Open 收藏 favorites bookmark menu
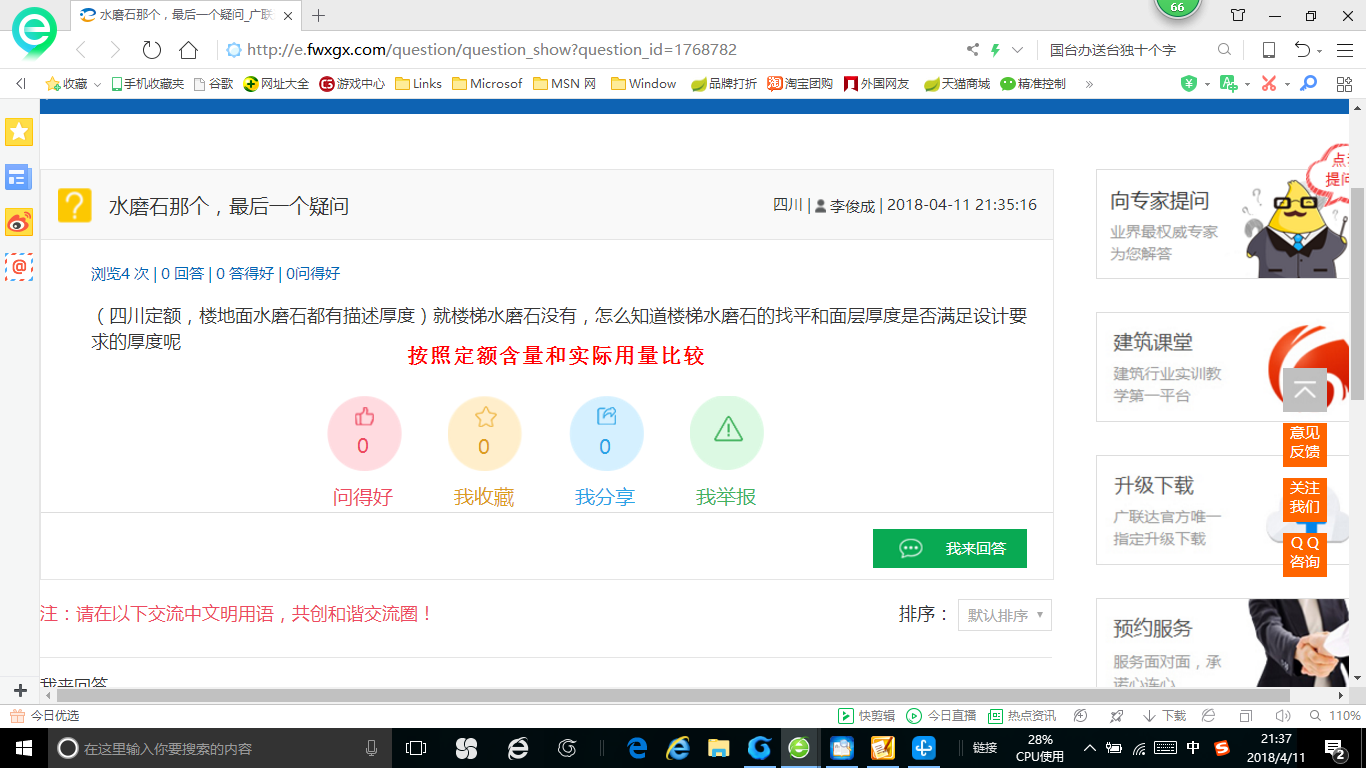 tap(73, 84)
